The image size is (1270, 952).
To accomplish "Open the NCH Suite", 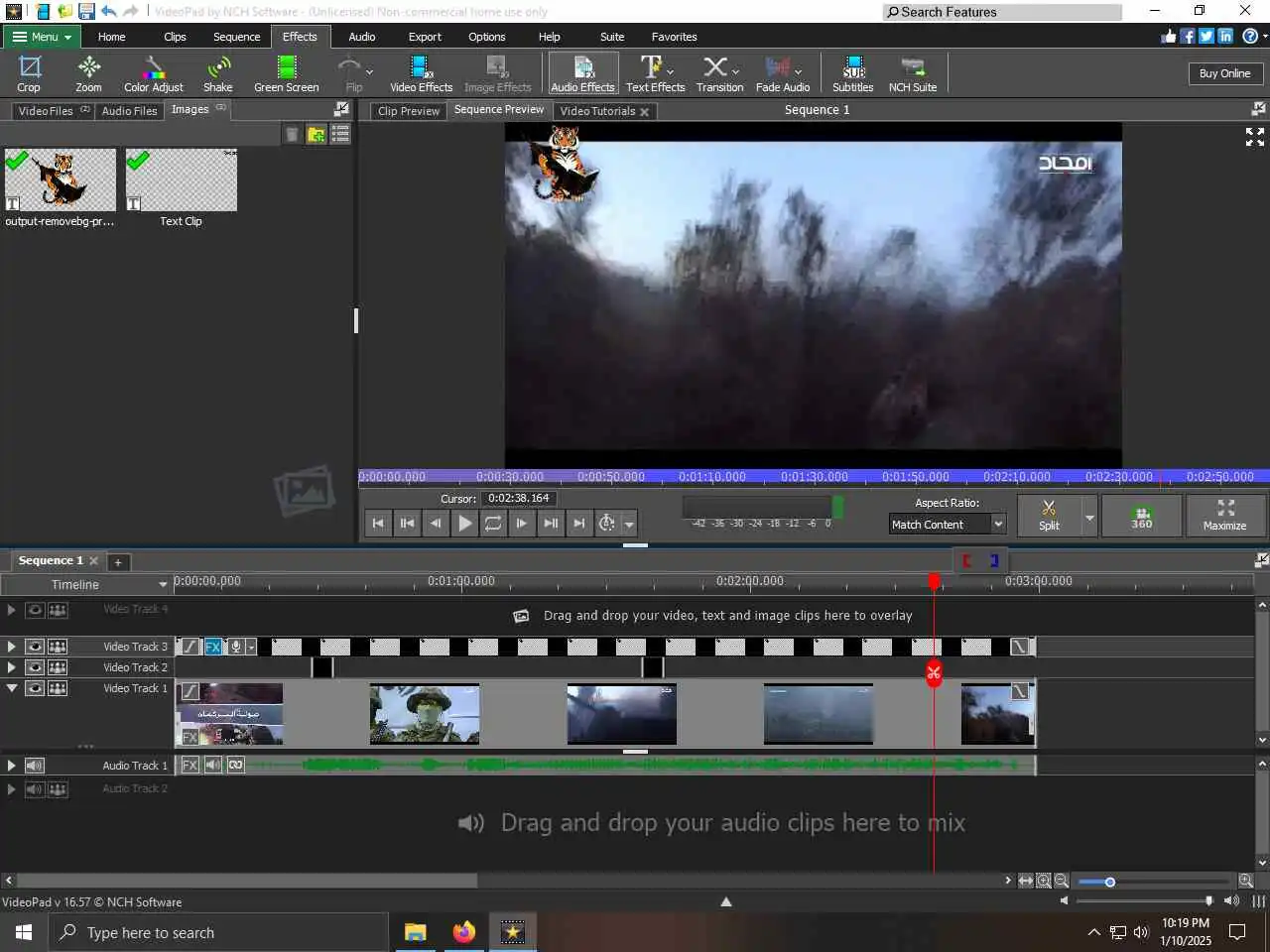I will coord(913,74).
